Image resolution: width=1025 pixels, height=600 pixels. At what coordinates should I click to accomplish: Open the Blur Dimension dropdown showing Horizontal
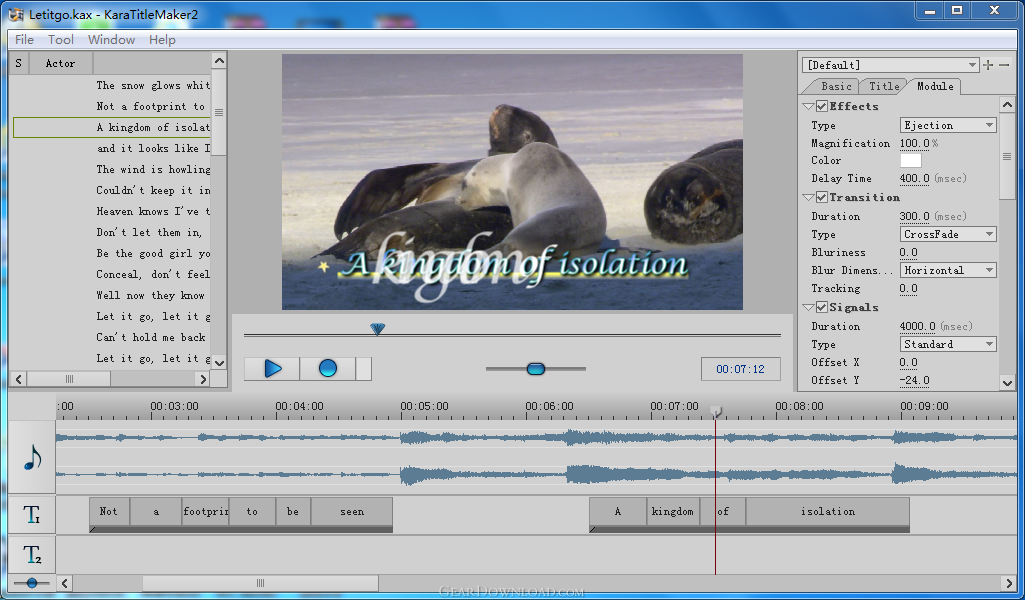tap(948, 271)
